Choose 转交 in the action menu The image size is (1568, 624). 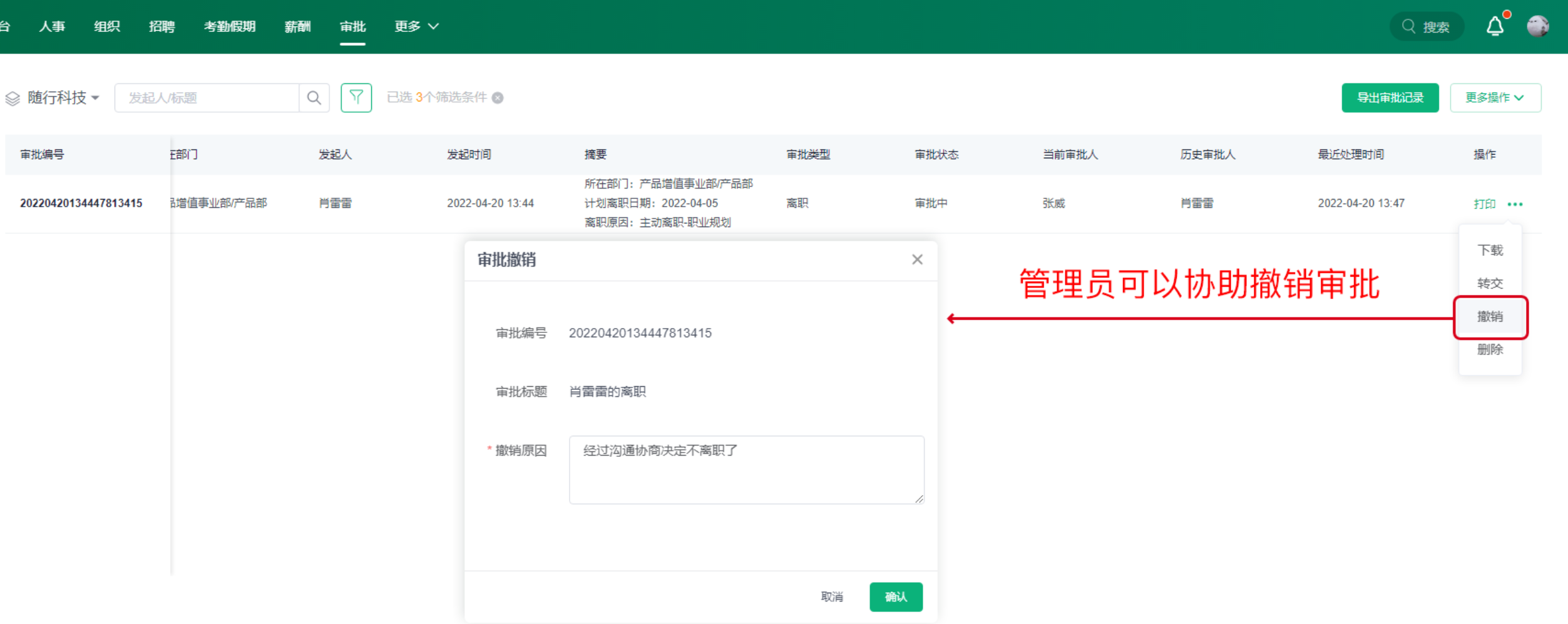(1490, 284)
